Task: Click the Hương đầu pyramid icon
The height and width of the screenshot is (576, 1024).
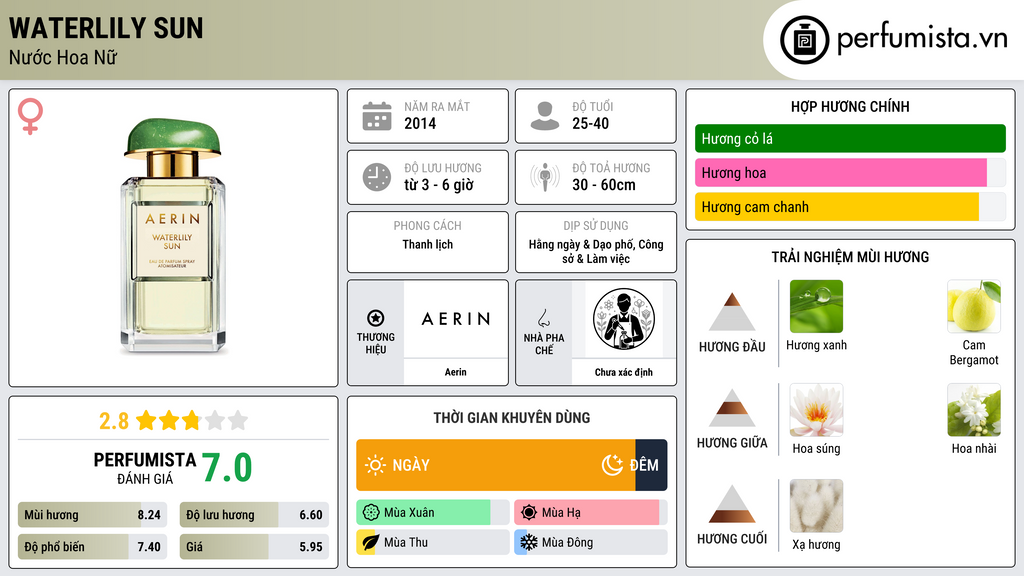Action: tap(732, 312)
